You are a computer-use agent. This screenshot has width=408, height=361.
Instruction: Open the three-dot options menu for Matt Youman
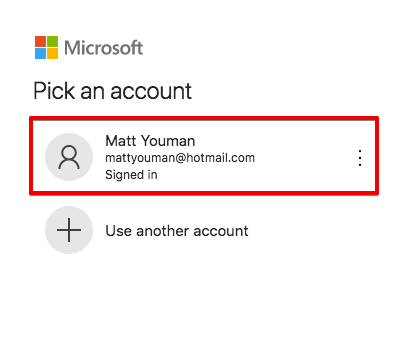tap(360, 158)
